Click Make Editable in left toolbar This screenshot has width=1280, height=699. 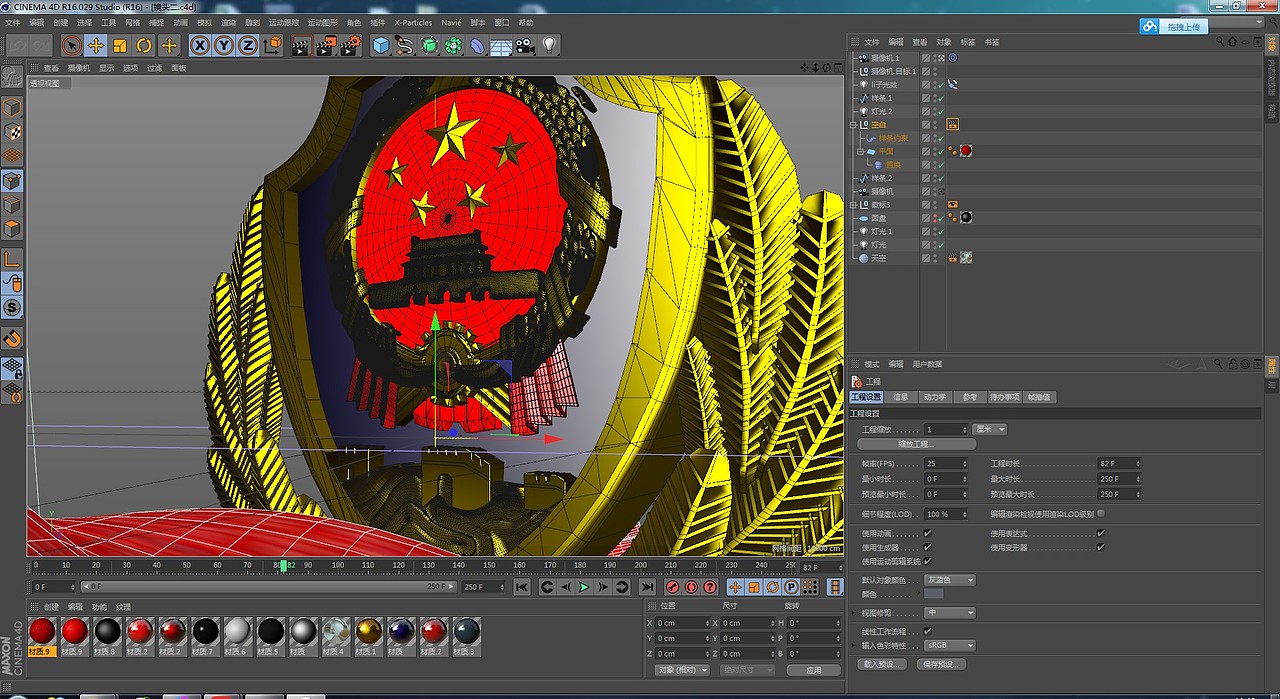tap(12, 77)
